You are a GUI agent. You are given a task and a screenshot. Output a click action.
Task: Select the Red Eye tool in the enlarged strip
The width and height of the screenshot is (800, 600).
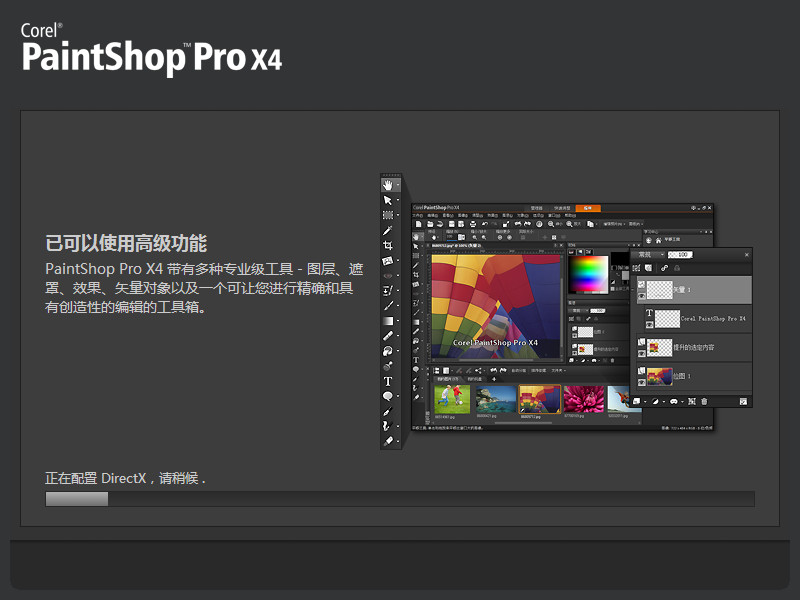[x=388, y=276]
